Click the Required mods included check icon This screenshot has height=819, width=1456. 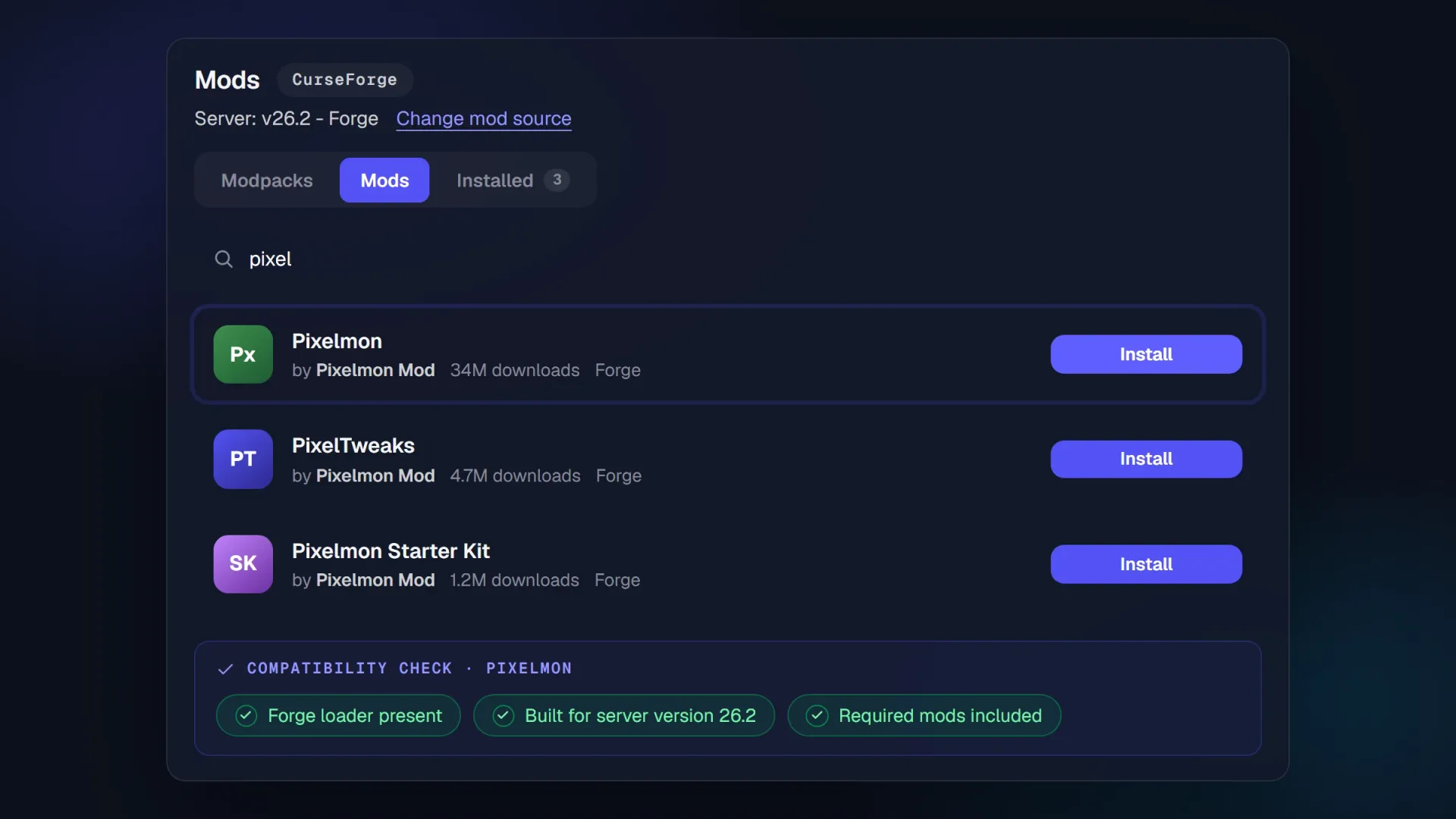tap(817, 715)
